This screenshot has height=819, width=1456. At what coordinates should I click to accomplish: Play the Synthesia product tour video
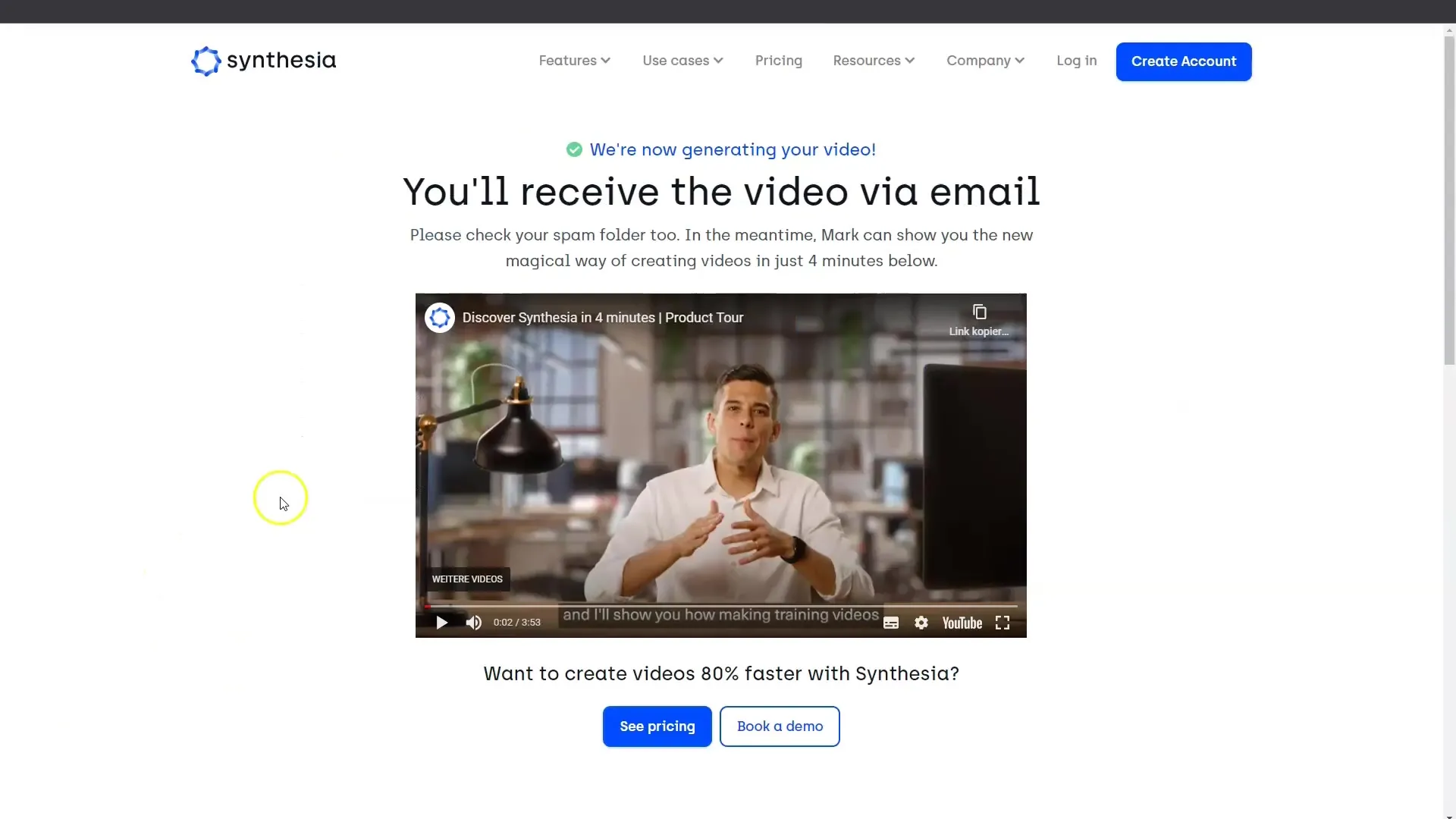point(440,622)
